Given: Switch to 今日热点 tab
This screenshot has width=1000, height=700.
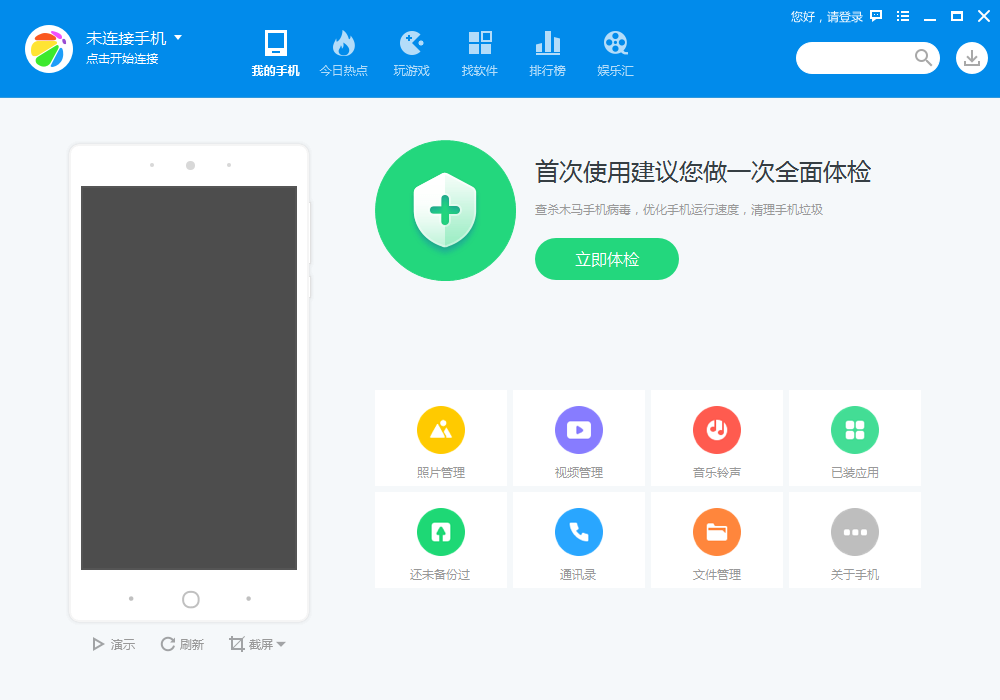Looking at the screenshot, I should pyautogui.click(x=343, y=54).
